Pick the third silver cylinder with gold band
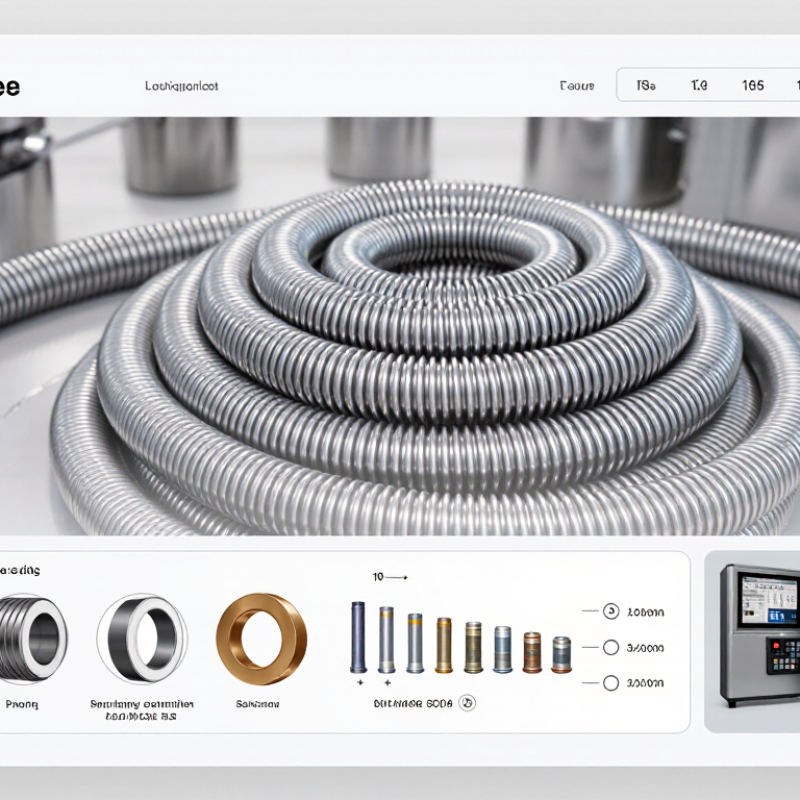The image size is (800, 800). (x=415, y=643)
